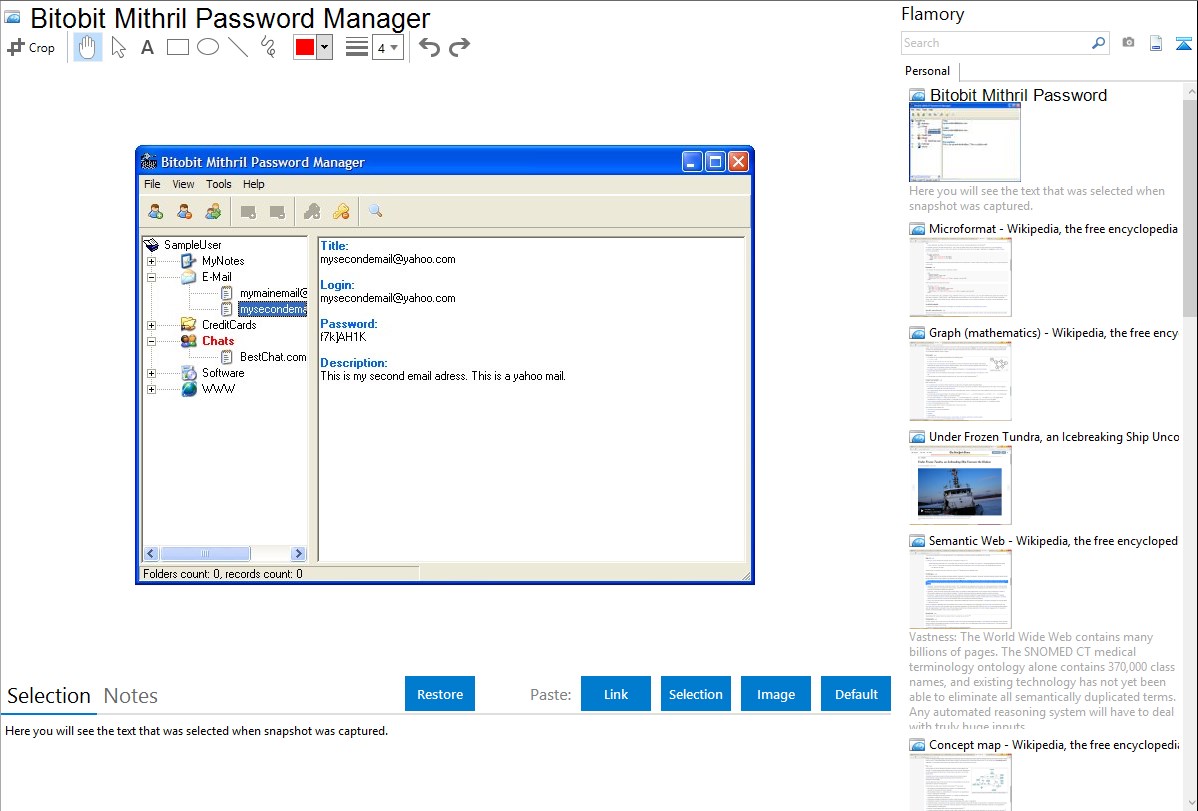Click the red color swatch
The image size is (1198, 811).
305,47
